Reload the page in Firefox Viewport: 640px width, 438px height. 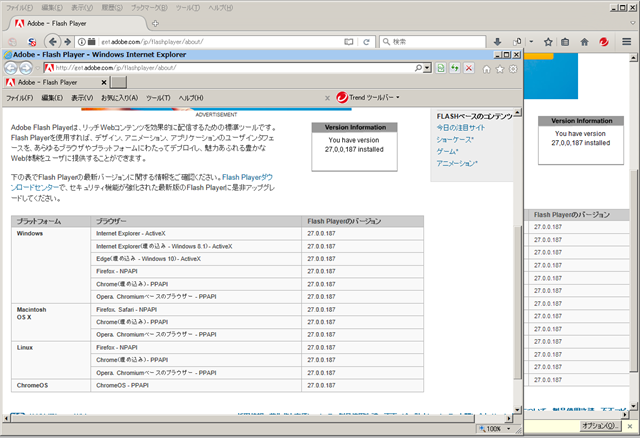(x=367, y=42)
